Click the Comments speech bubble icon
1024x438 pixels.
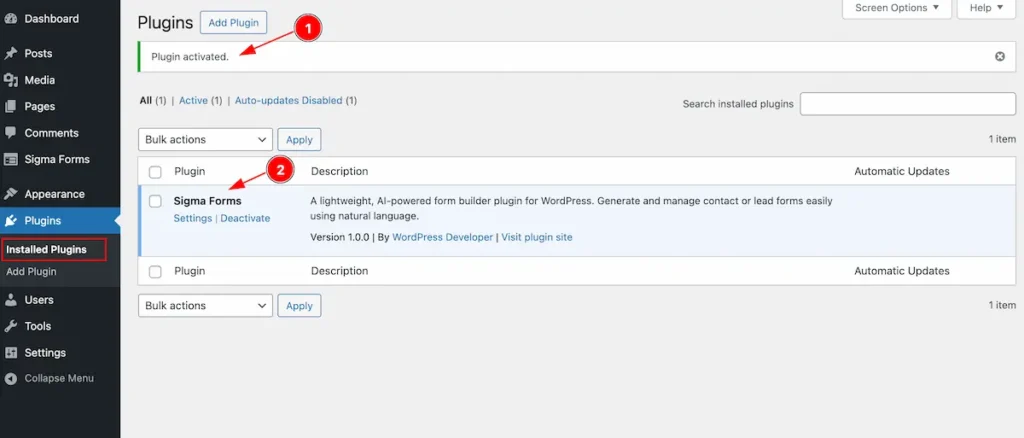pyautogui.click(x=10, y=133)
